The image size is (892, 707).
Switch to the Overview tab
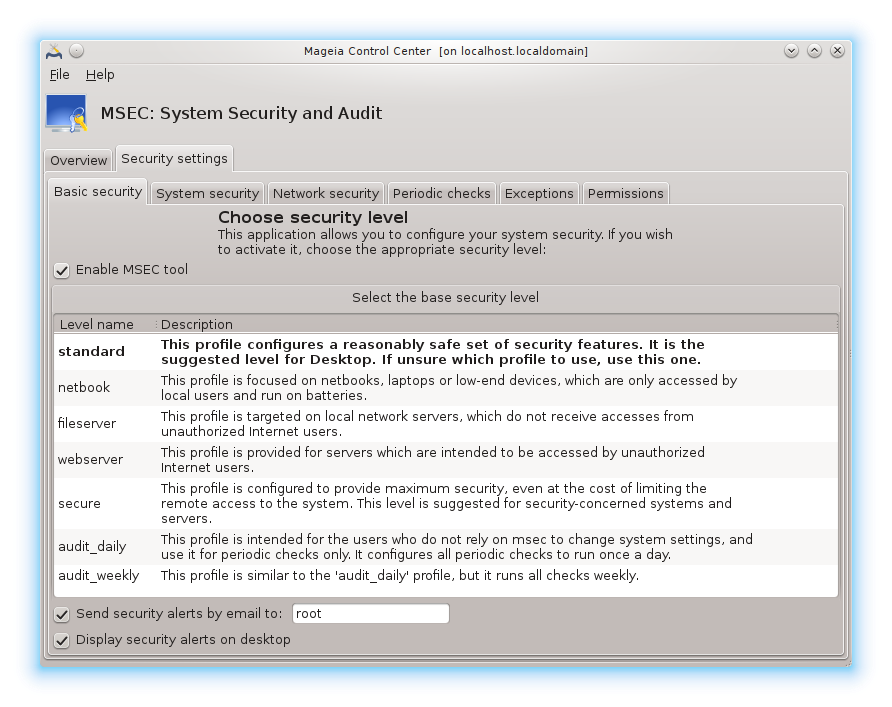pos(79,160)
